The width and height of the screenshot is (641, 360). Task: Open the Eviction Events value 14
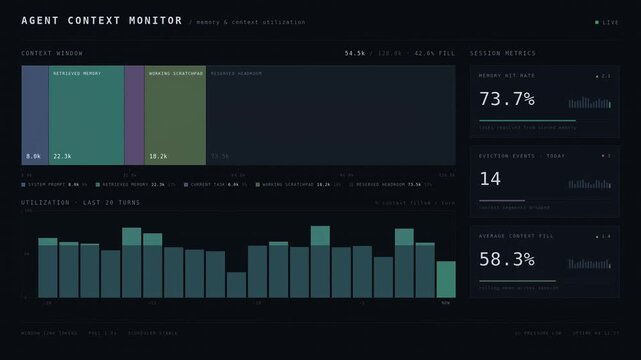(490, 179)
